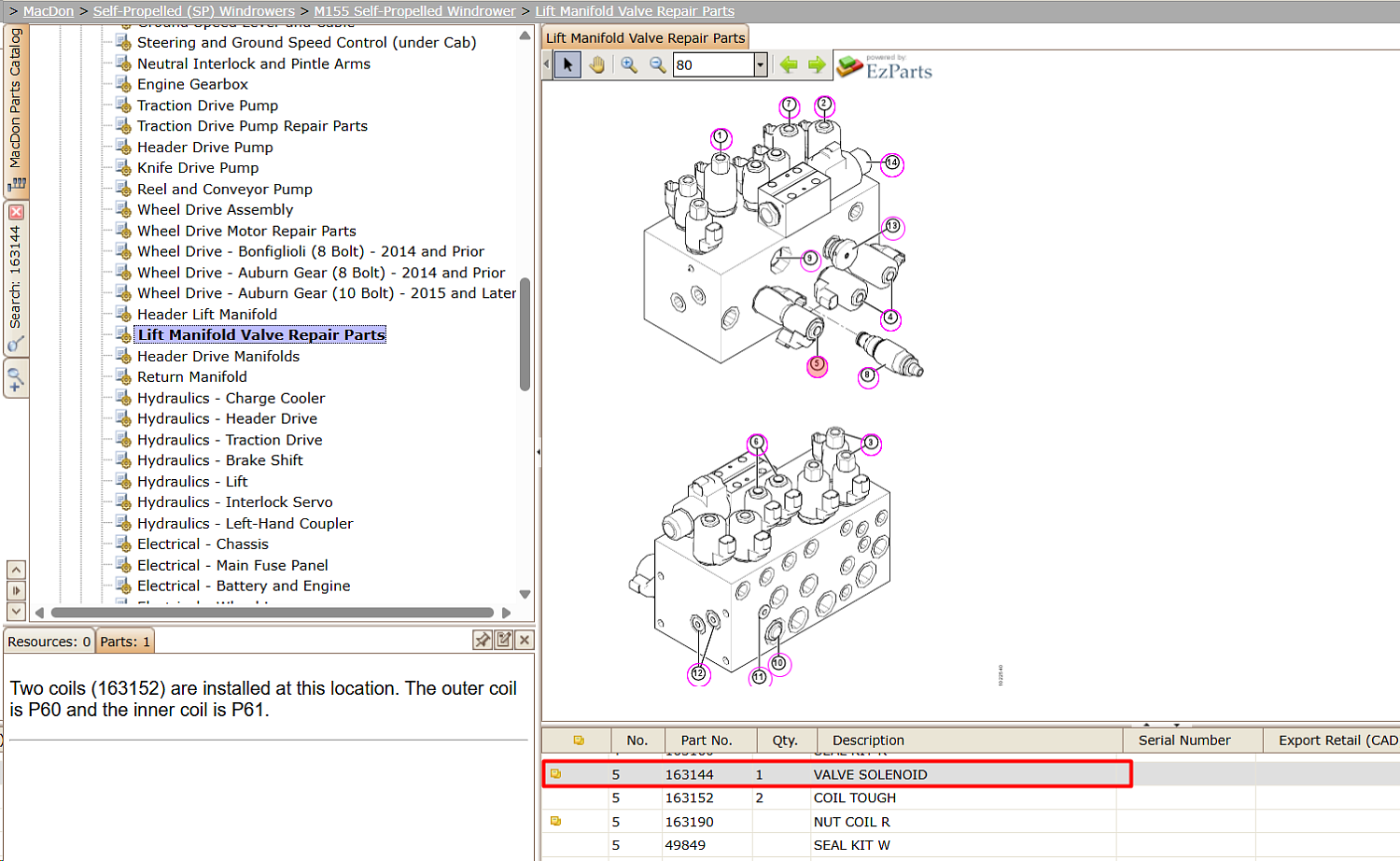Image resolution: width=1400 pixels, height=861 pixels.
Task: Click callout bubble 8 on the diagram
Action: pos(868,376)
